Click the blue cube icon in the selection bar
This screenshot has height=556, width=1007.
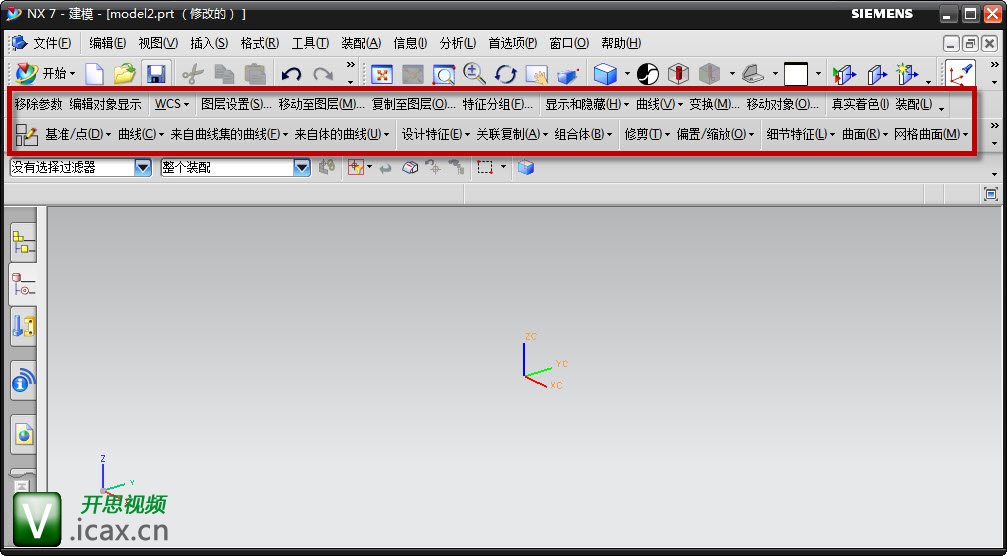coord(526,168)
